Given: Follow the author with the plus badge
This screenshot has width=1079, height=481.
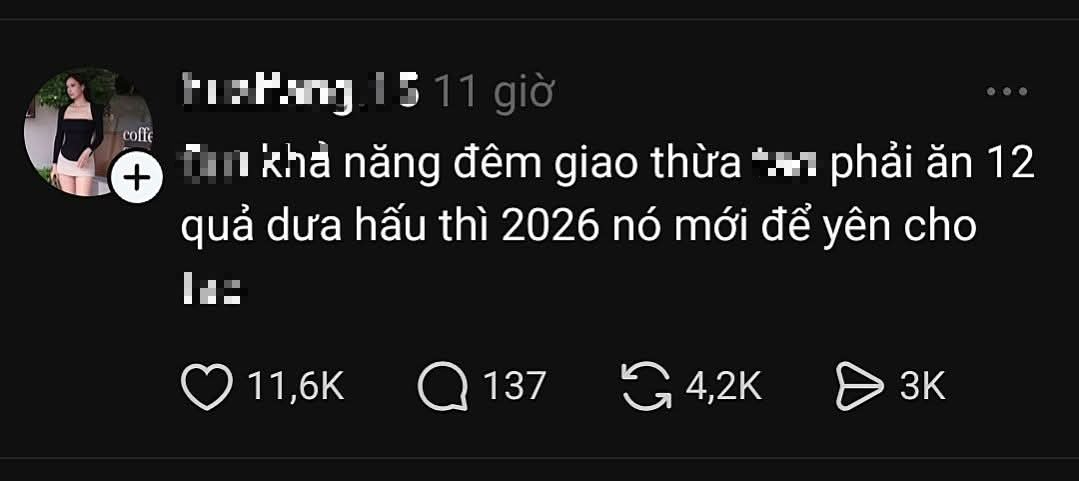Looking at the screenshot, I should pos(136,179).
